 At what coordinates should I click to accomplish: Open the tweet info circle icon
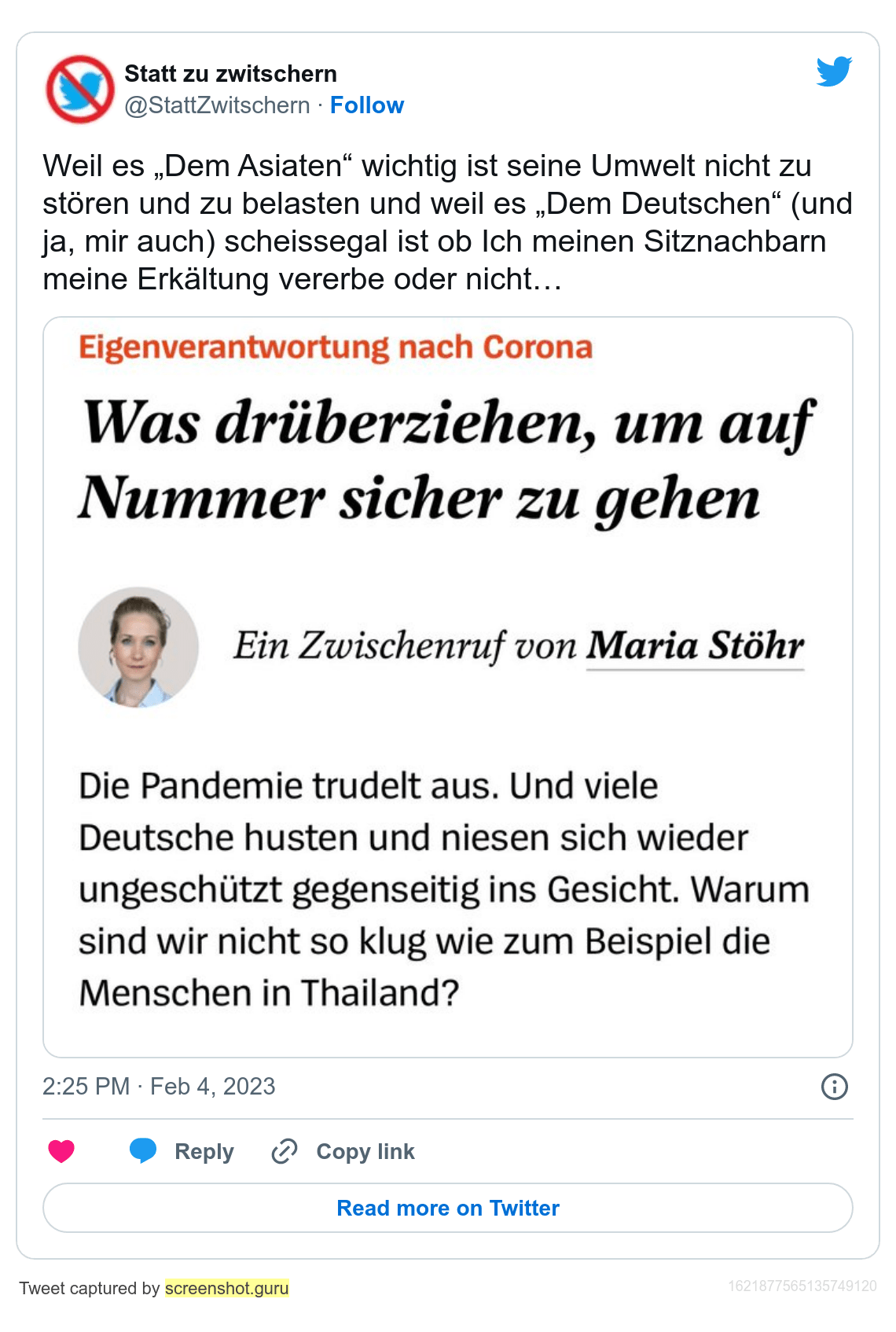[834, 1087]
